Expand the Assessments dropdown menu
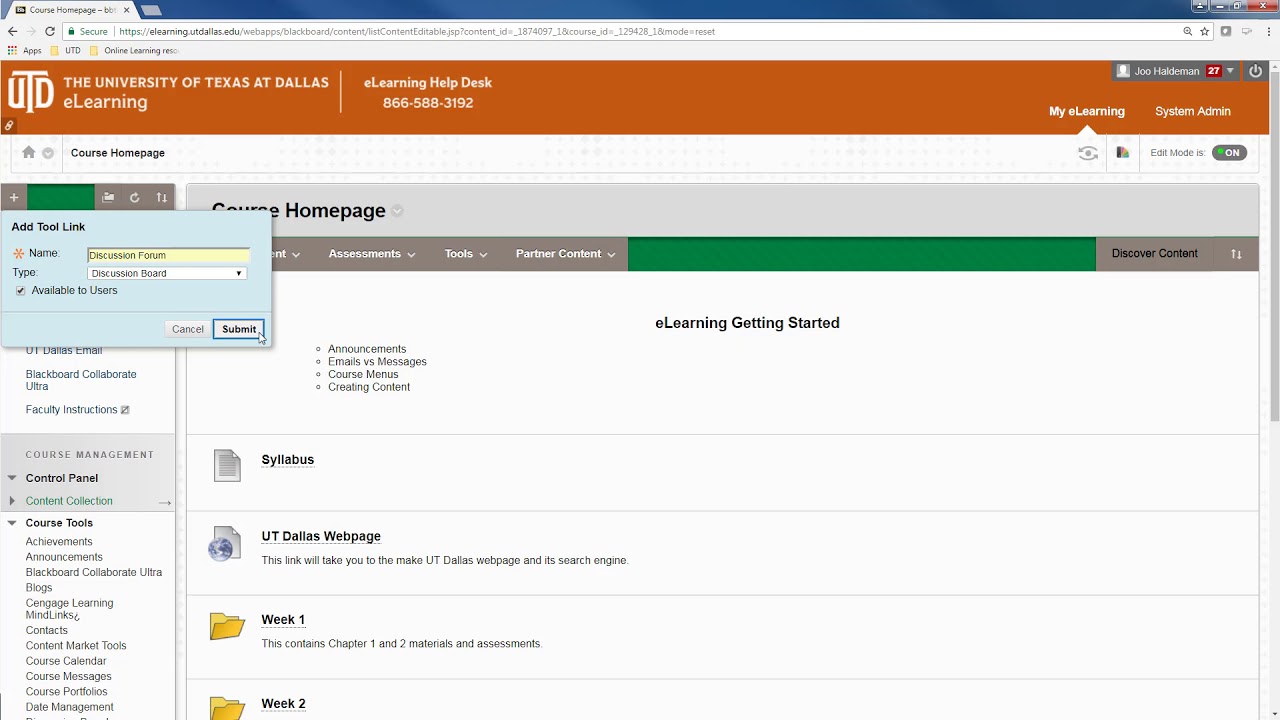This screenshot has height=720, width=1280. (372, 254)
